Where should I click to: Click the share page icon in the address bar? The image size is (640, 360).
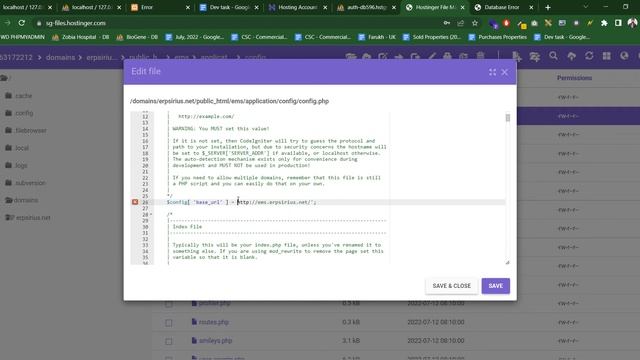pyautogui.click(x=461, y=23)
